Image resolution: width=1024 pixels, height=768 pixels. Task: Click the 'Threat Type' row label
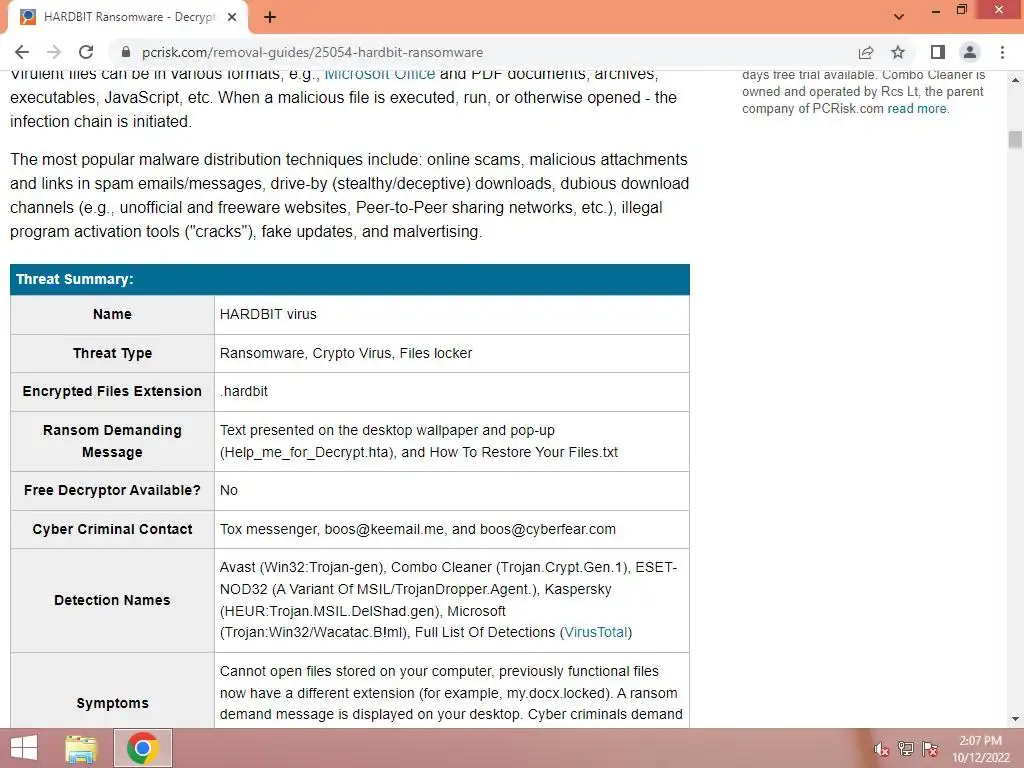(x=112, y=353)
